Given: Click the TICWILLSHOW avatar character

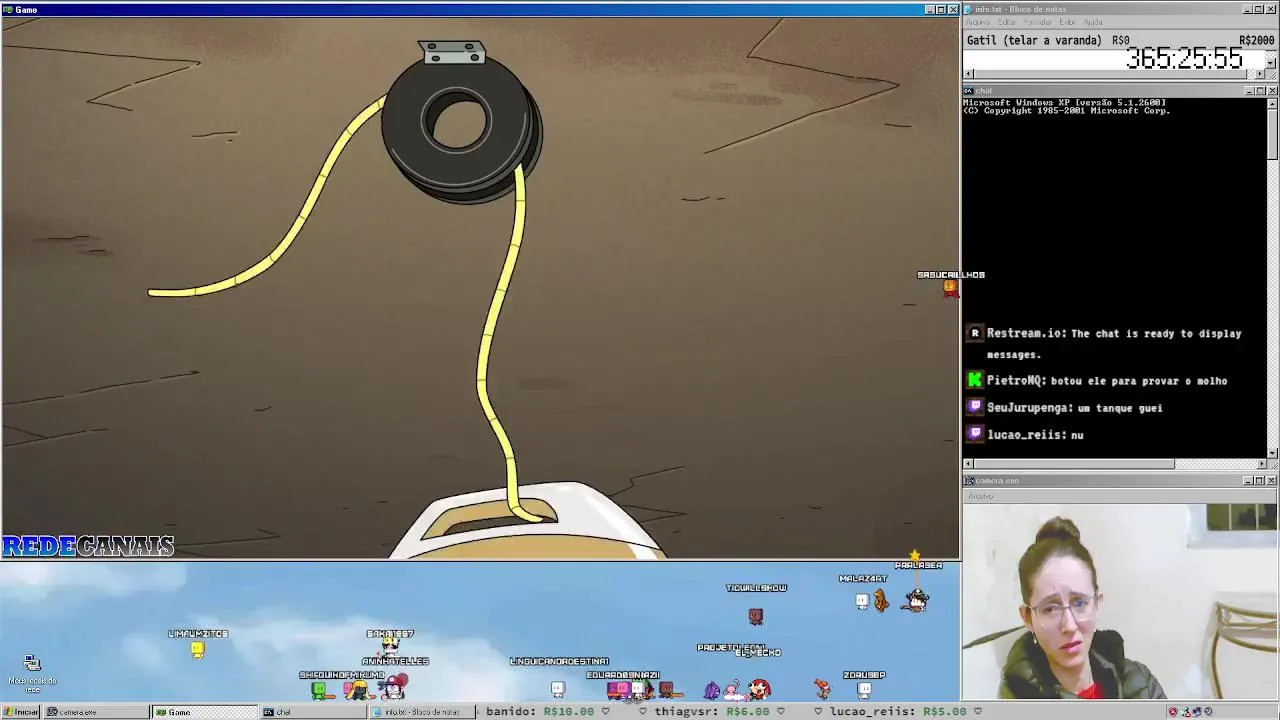Looking at the screenshot, I should 755,616.
